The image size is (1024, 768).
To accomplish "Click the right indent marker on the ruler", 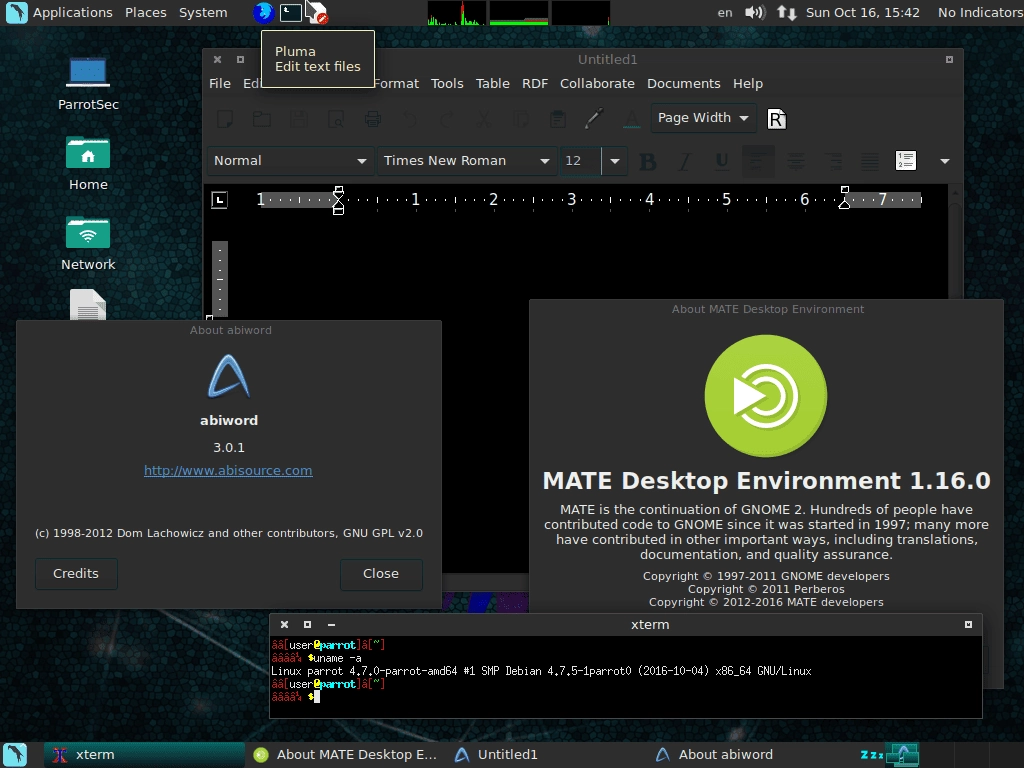I will point(844,197).
